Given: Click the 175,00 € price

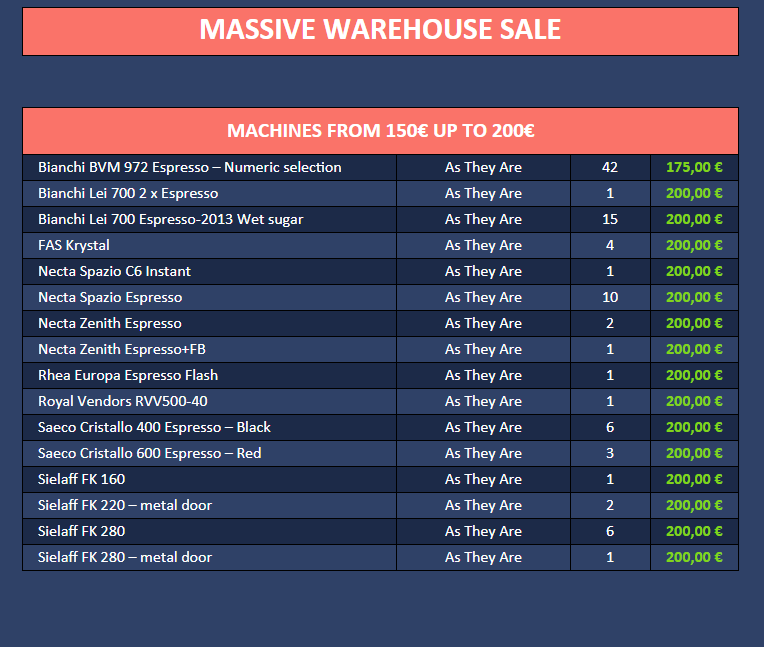Looking at the screenshot, I should click(694, 167).
